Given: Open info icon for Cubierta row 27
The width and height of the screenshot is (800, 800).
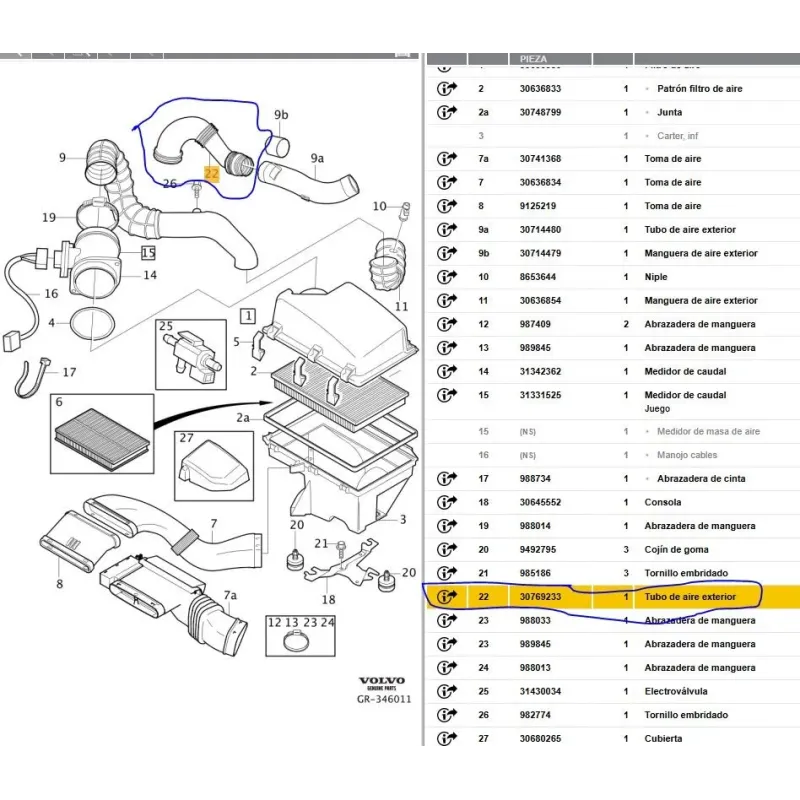Looking at the screenshot, I should click(446, 739).
